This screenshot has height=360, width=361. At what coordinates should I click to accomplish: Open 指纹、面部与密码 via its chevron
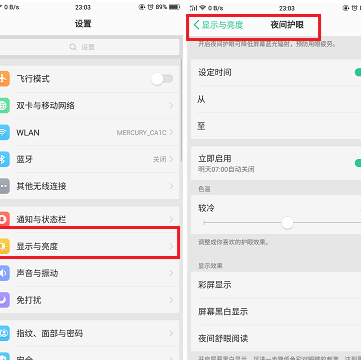tap(171, 333)
